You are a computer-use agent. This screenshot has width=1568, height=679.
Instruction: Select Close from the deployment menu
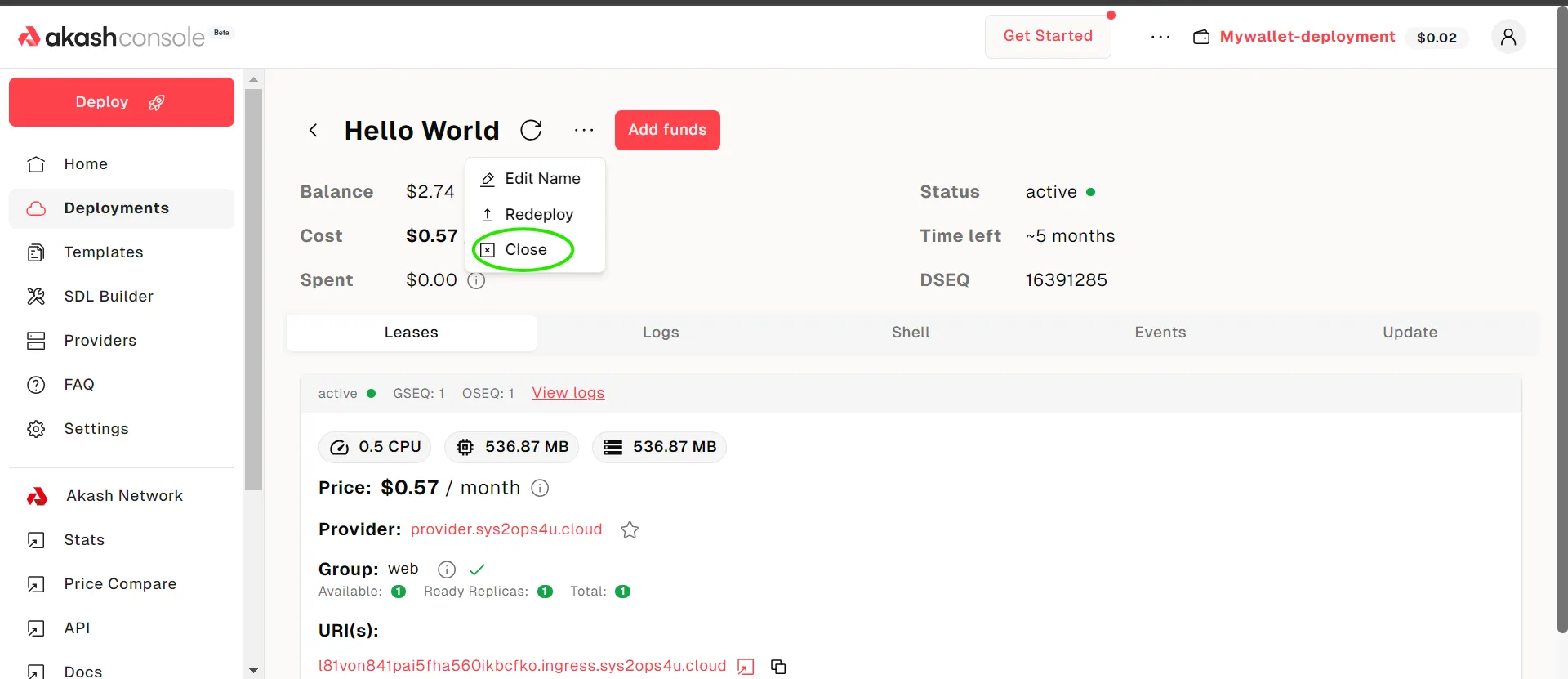click(x=525, y=250)
